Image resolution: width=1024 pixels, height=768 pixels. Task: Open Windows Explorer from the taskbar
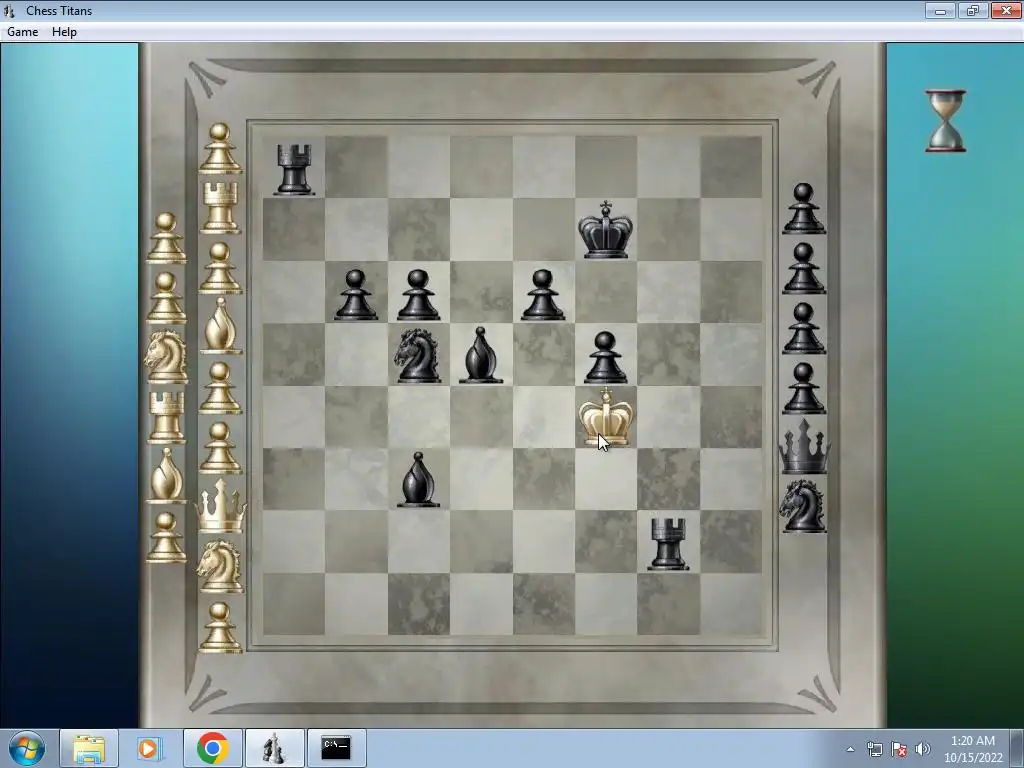coord(89,748)
